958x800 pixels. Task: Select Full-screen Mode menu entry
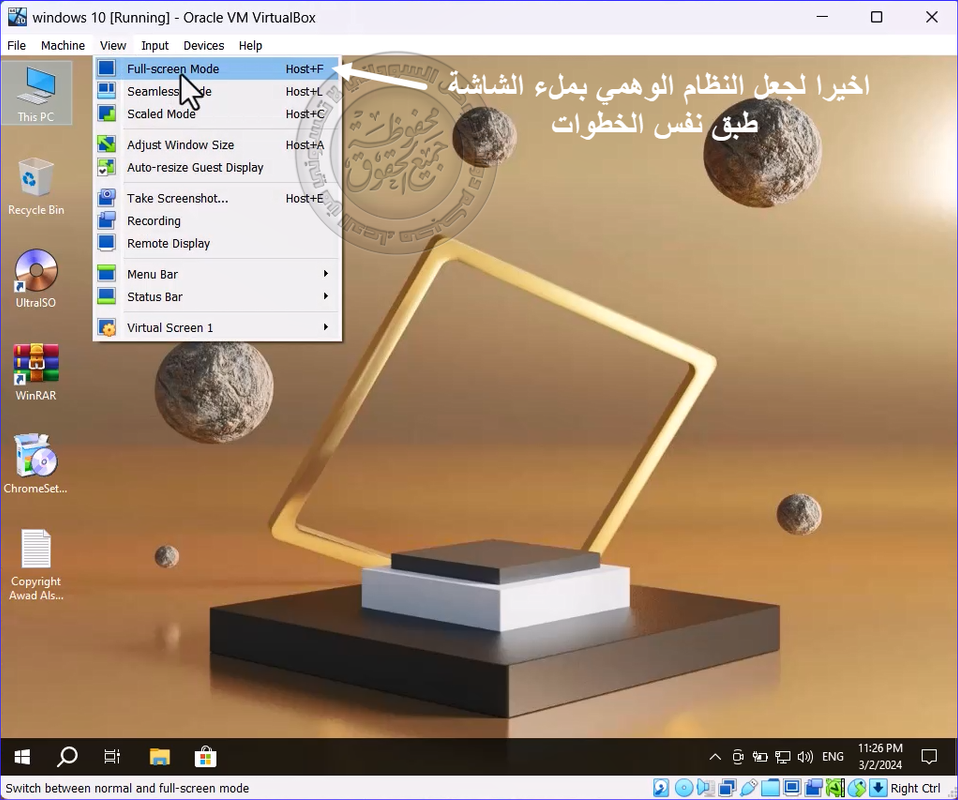tap(173, 69)
